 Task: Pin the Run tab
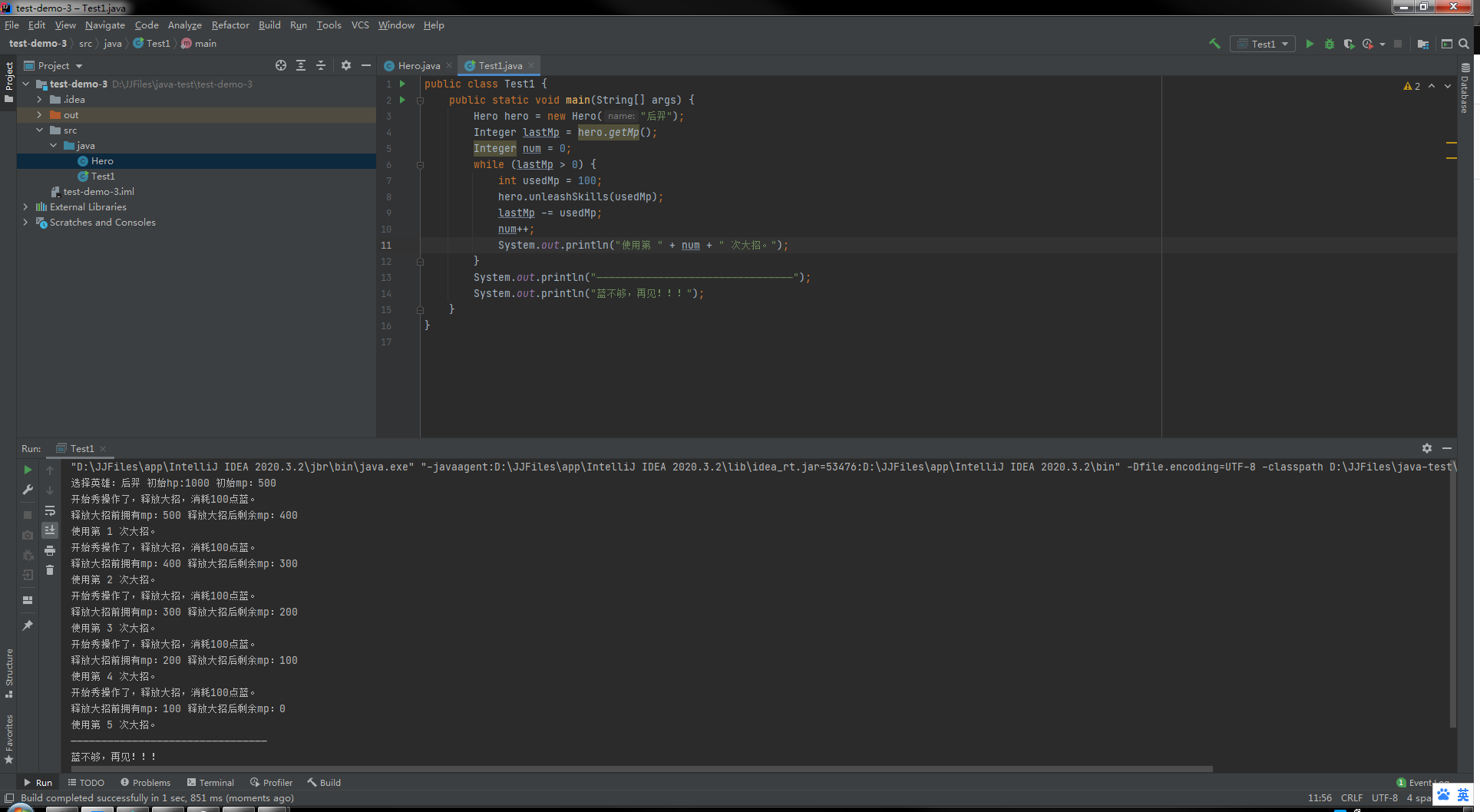click(x=28, y=626)
